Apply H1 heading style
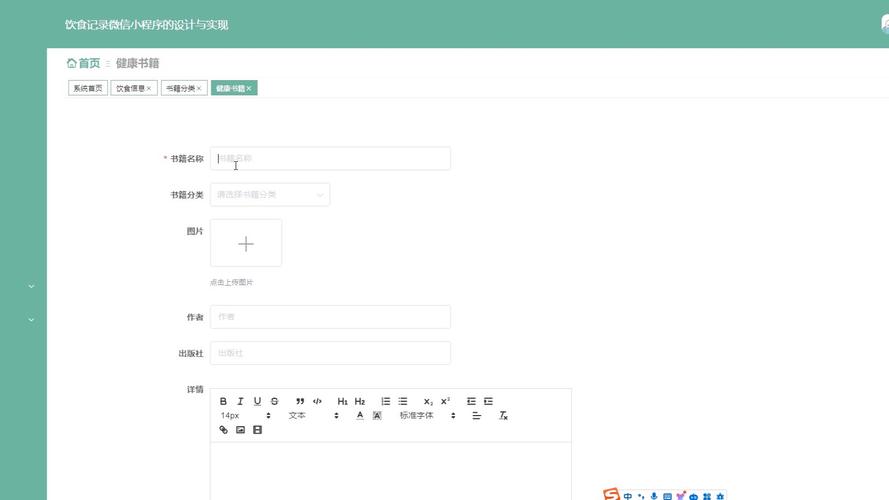The image size is (889, 500). (x=342, y=401)
